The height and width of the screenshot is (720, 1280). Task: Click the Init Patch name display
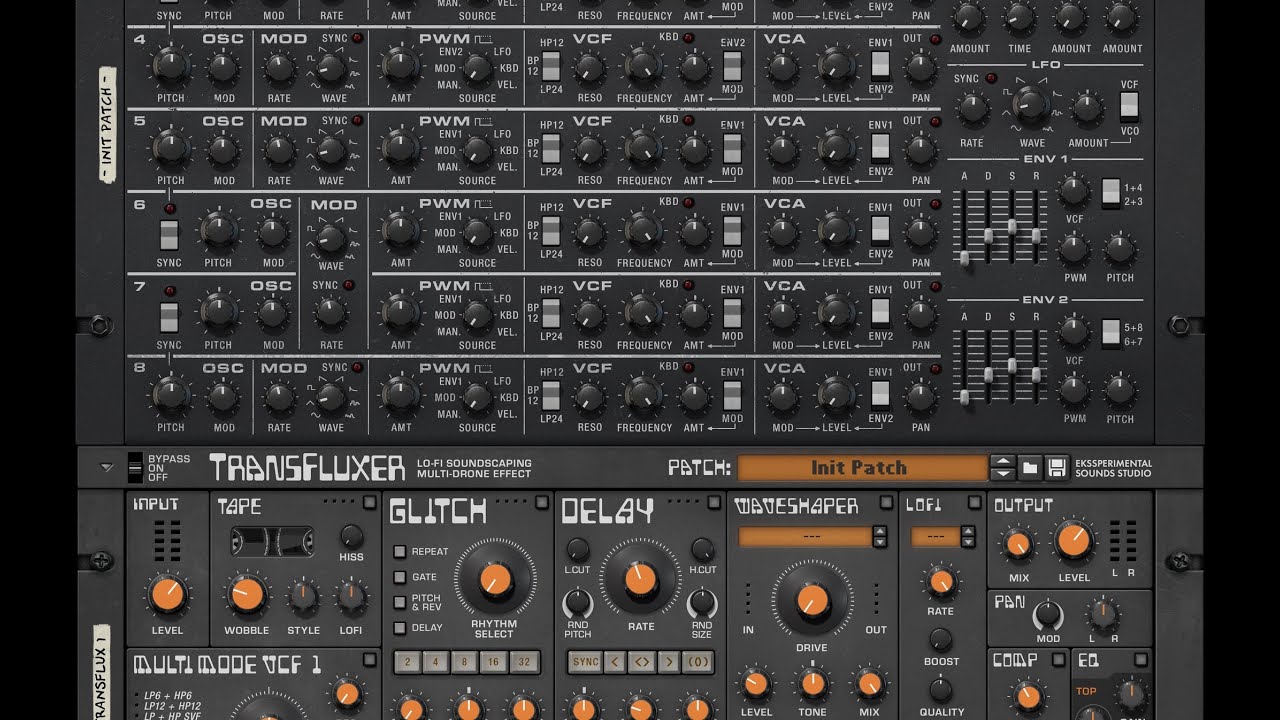[862, 468]
